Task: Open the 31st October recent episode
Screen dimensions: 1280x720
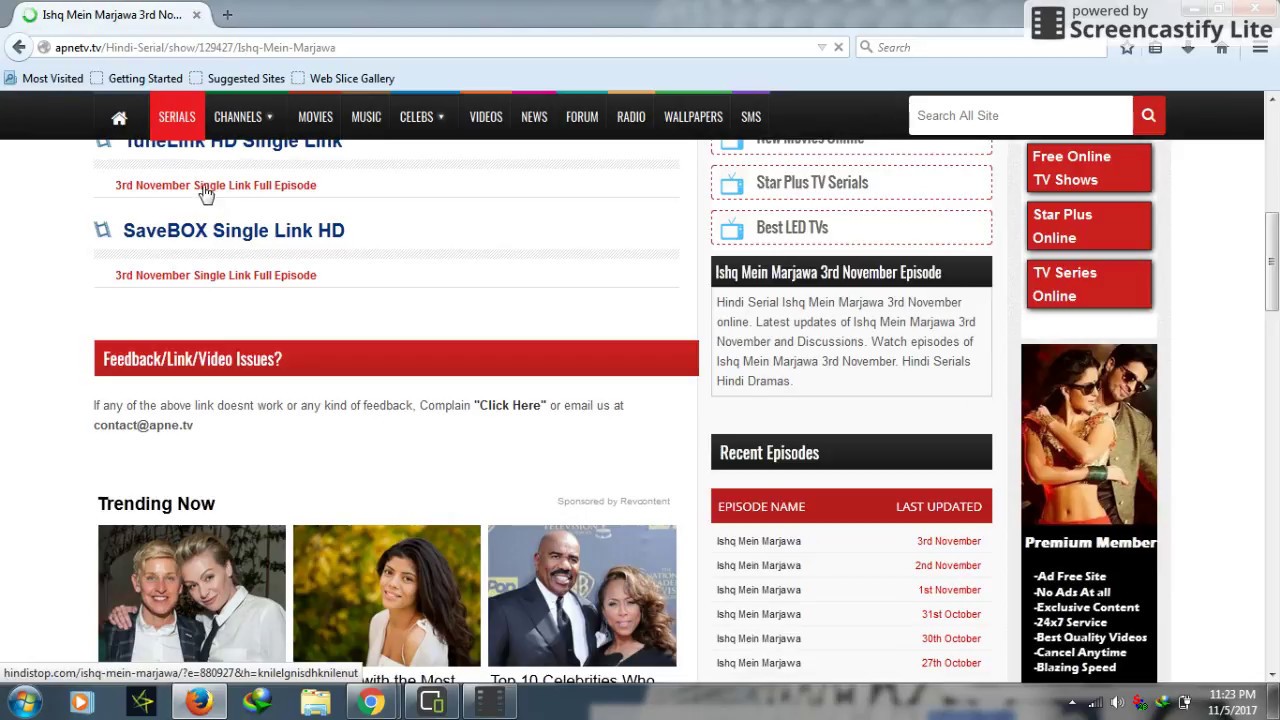Action: coord(851,614)
